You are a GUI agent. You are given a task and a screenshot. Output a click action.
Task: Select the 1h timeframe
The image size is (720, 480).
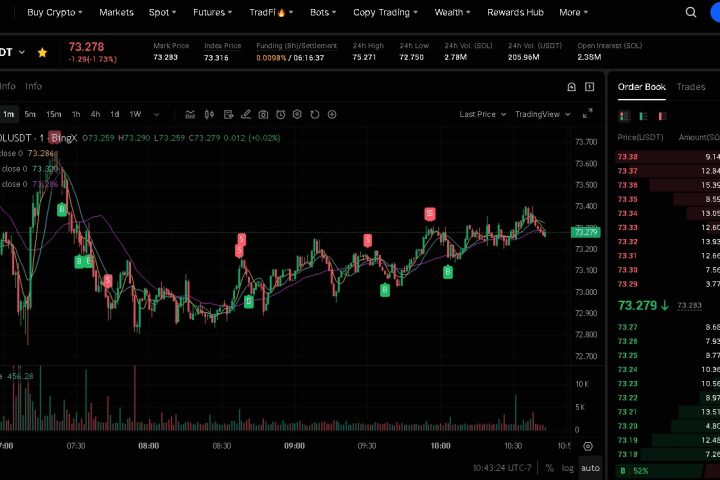tap(76, 114)
